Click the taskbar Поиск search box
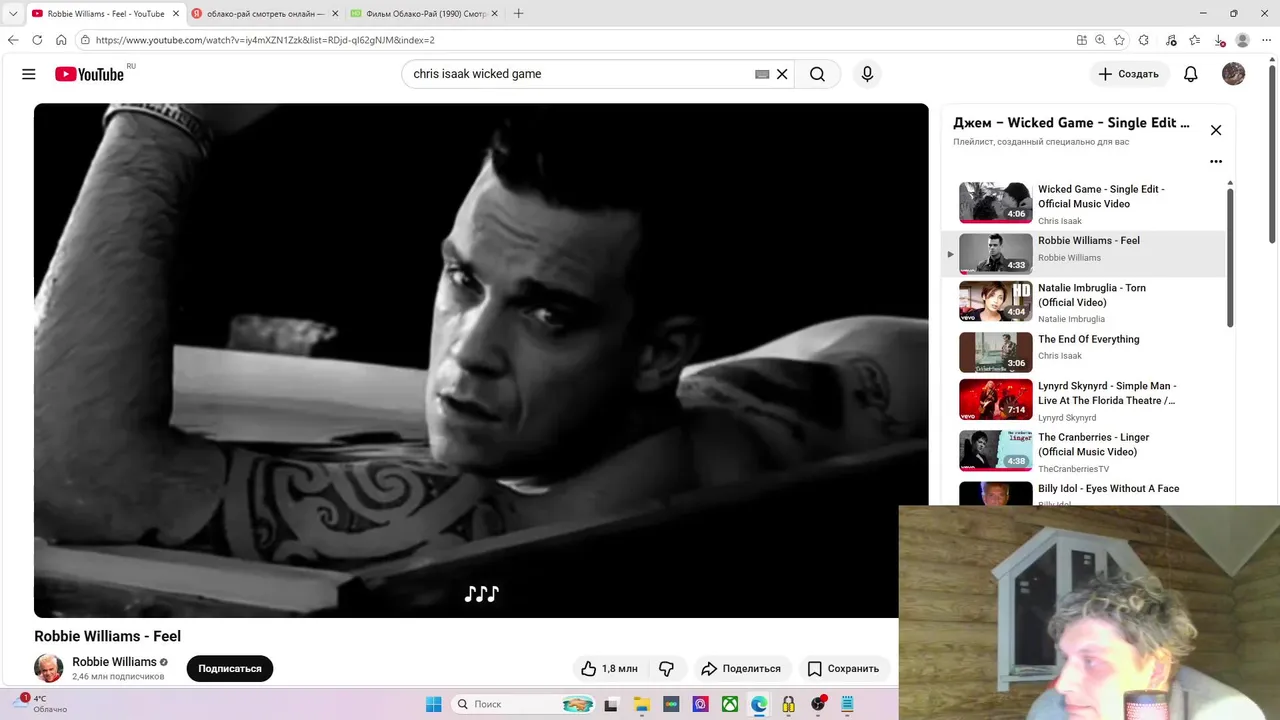 [x=523, y=704]
